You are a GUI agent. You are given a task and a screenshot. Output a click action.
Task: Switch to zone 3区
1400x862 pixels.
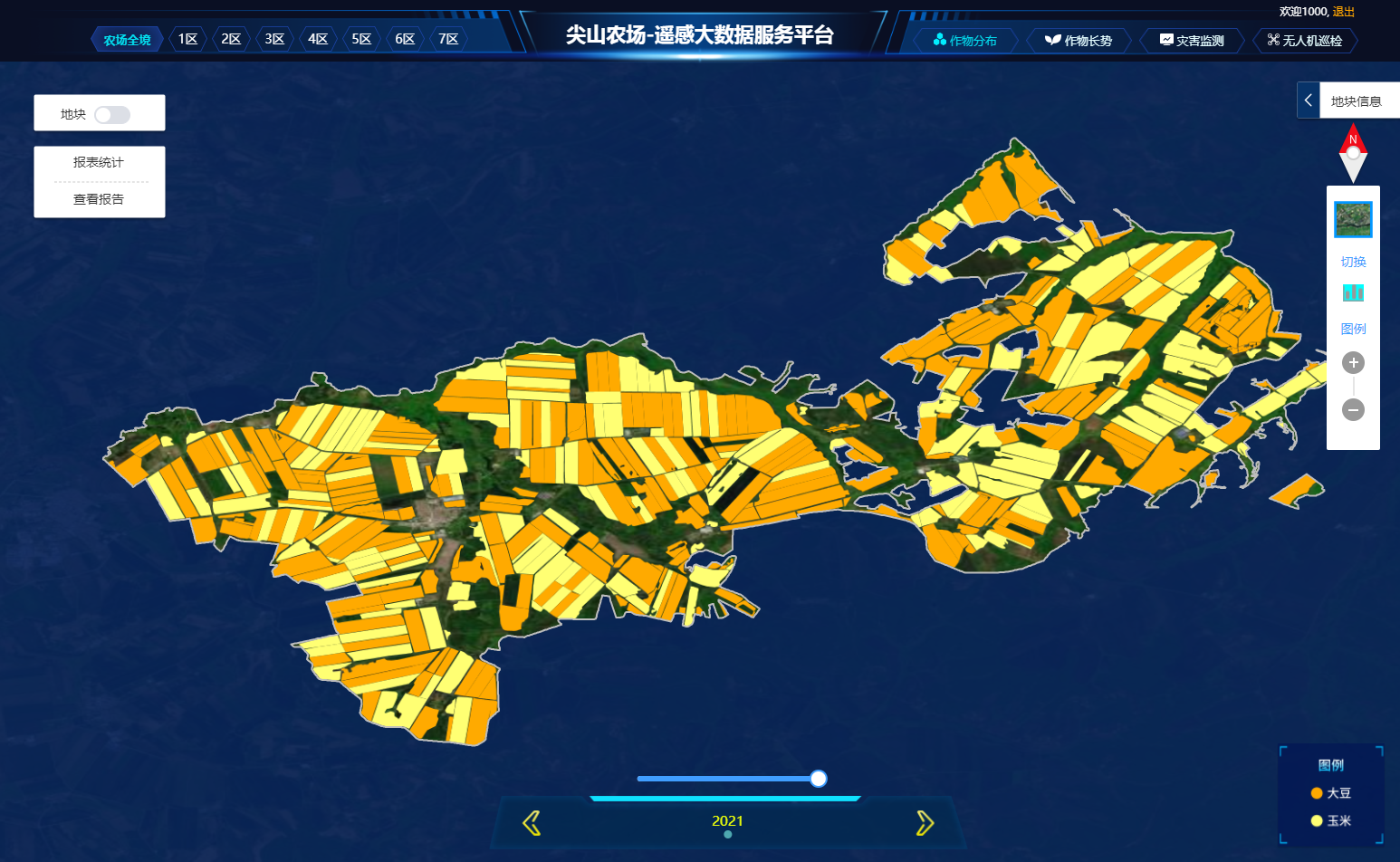274,39
